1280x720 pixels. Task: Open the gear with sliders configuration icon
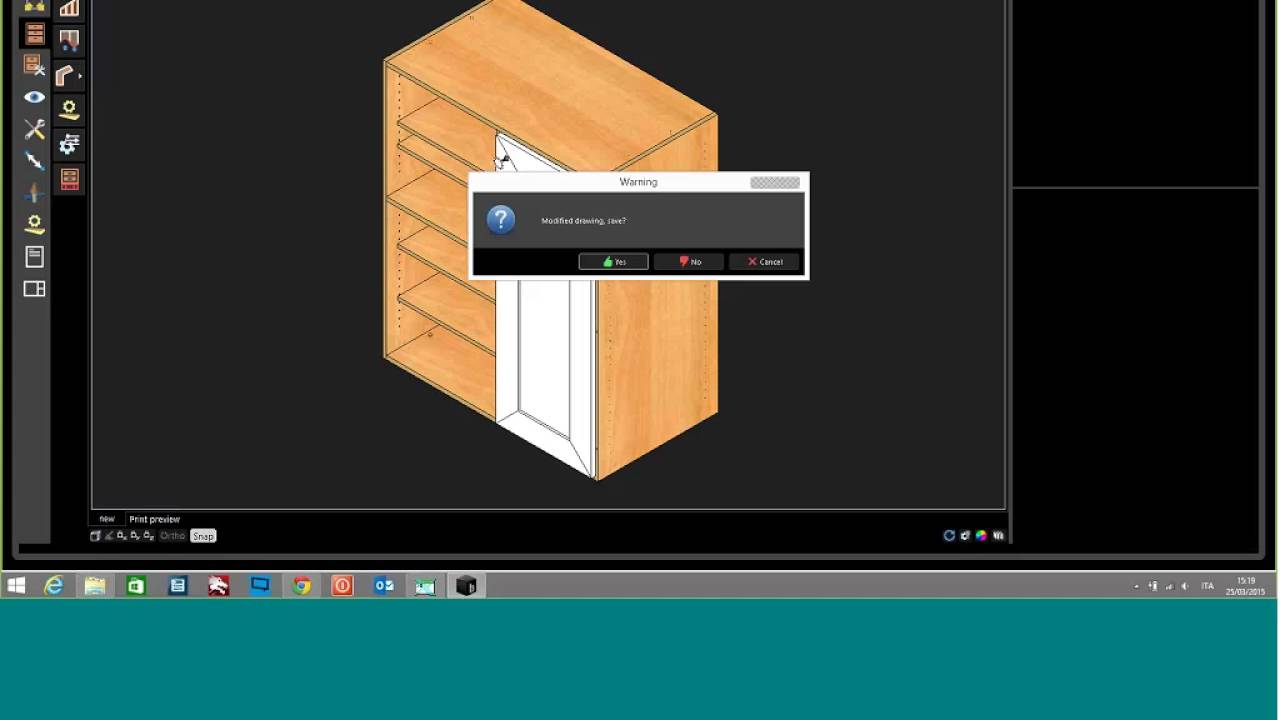coord(69,145)
